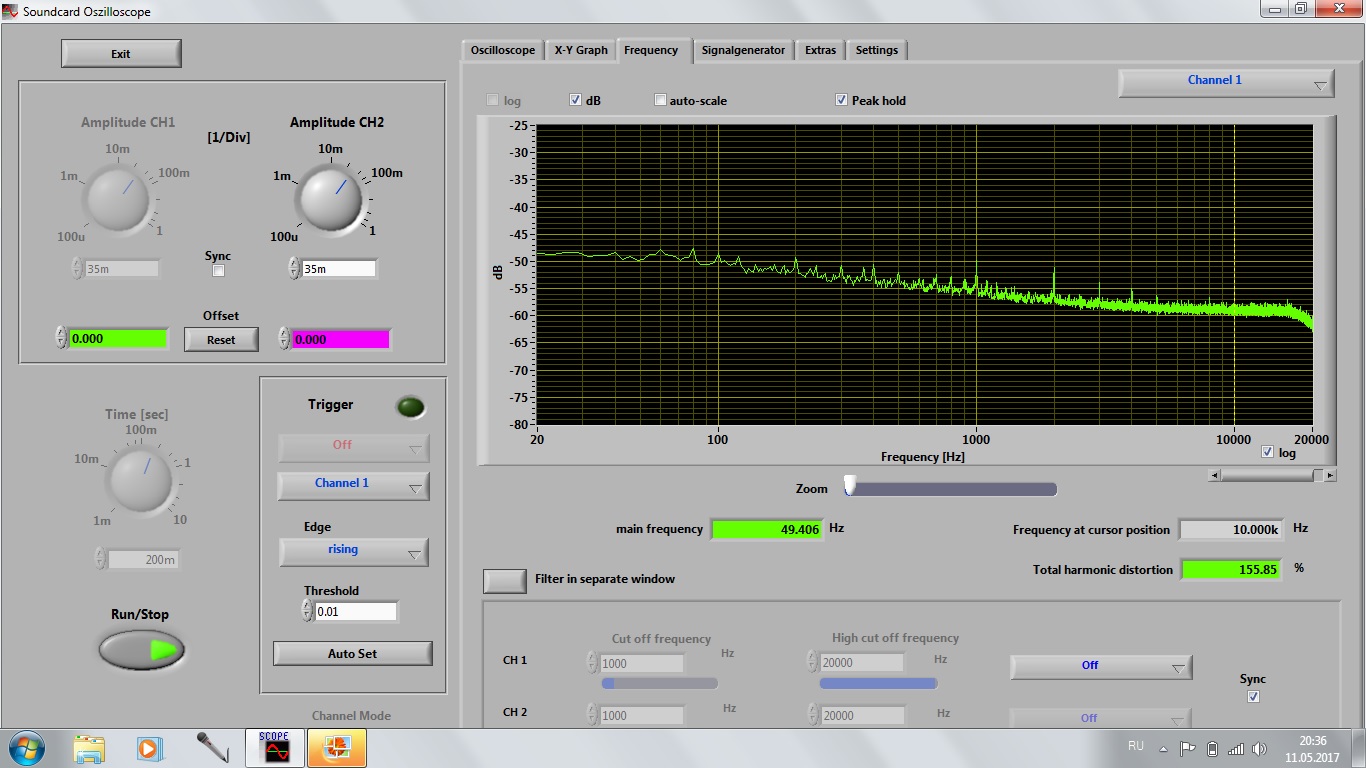The image size is (1366, 768).
Task: Toggle the dB checkbox
Action: (x=576, y=100)
